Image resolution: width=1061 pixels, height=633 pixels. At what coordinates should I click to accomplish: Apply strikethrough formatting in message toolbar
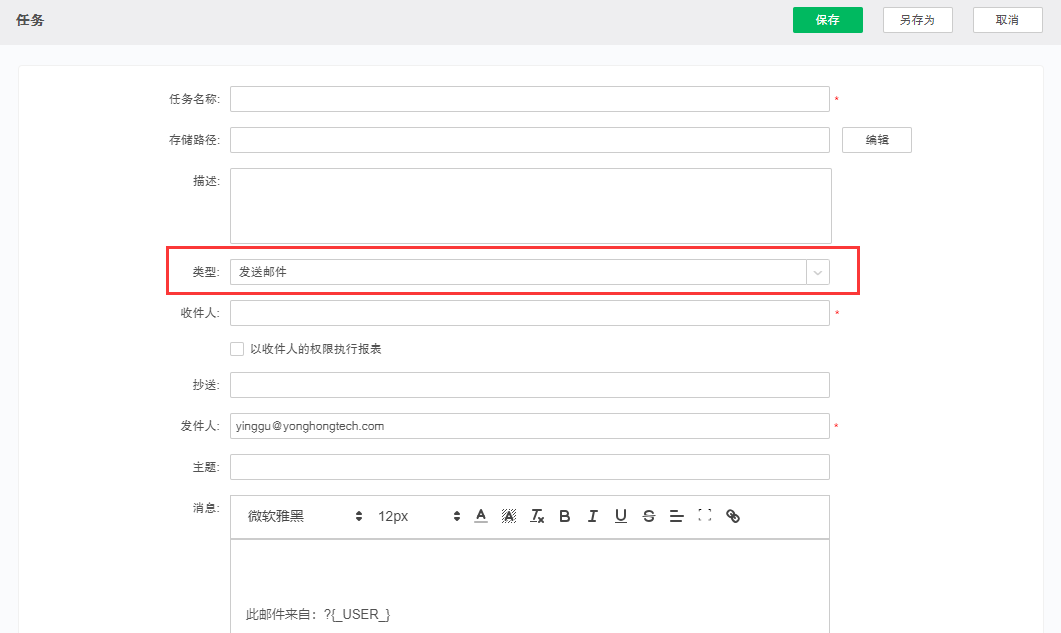pyautogui.click(x=648, y=515)
